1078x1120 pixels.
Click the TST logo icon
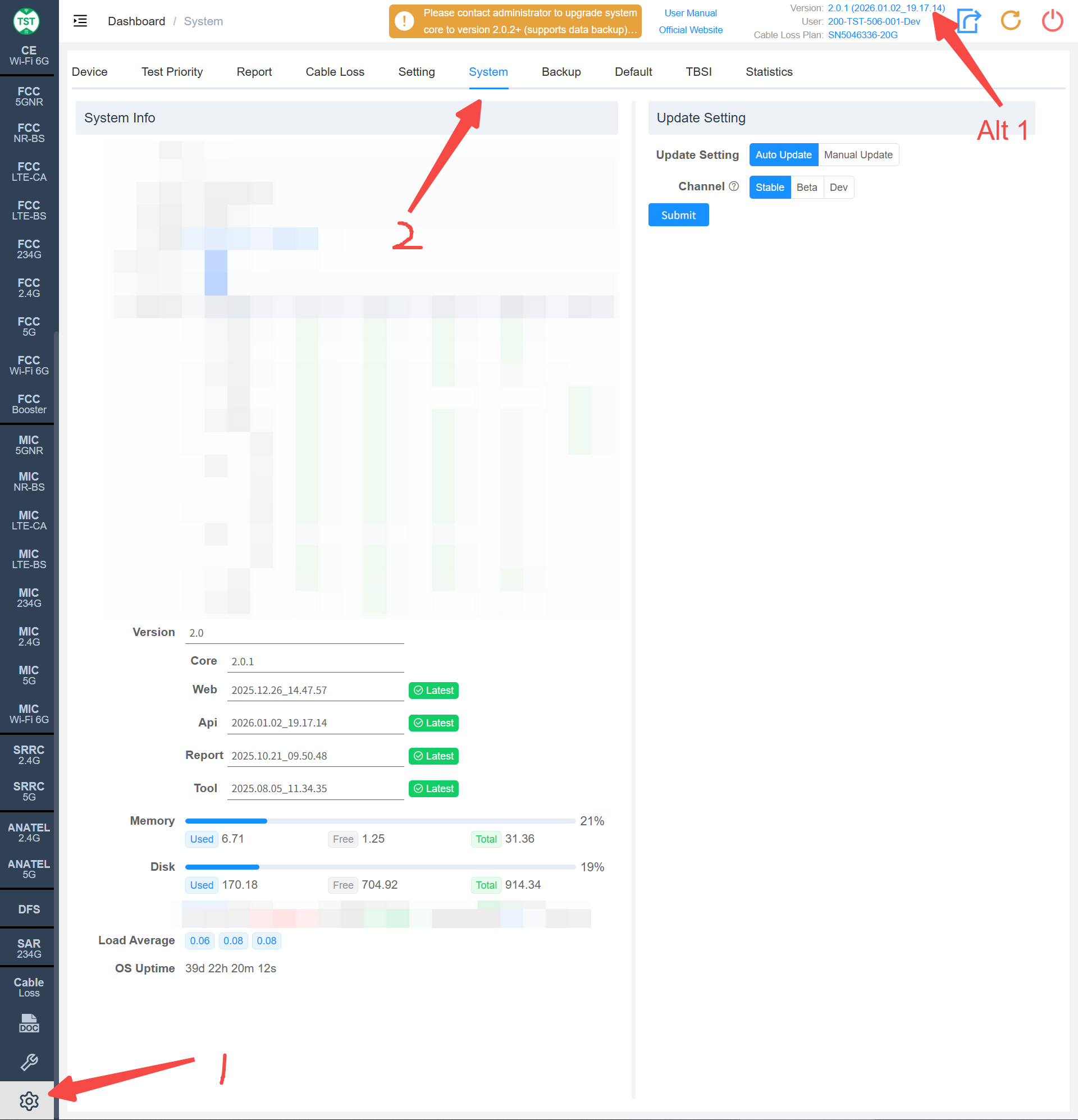26,21
